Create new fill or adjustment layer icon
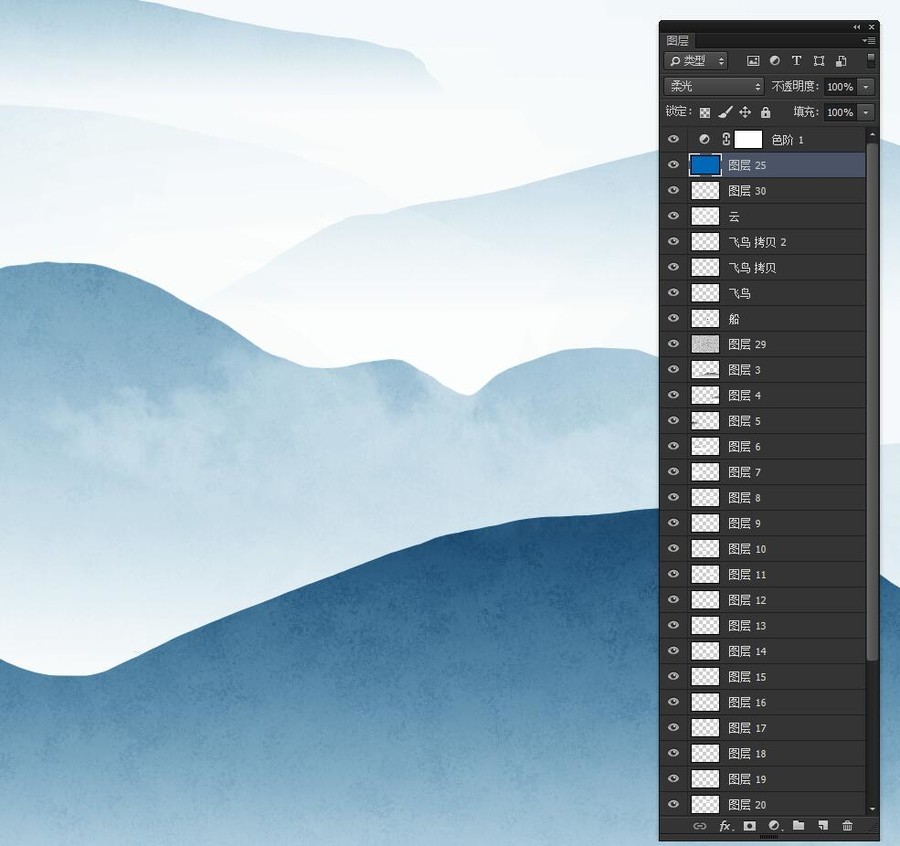Viewport: 900px width, 846px height. [x=774, y=826]
